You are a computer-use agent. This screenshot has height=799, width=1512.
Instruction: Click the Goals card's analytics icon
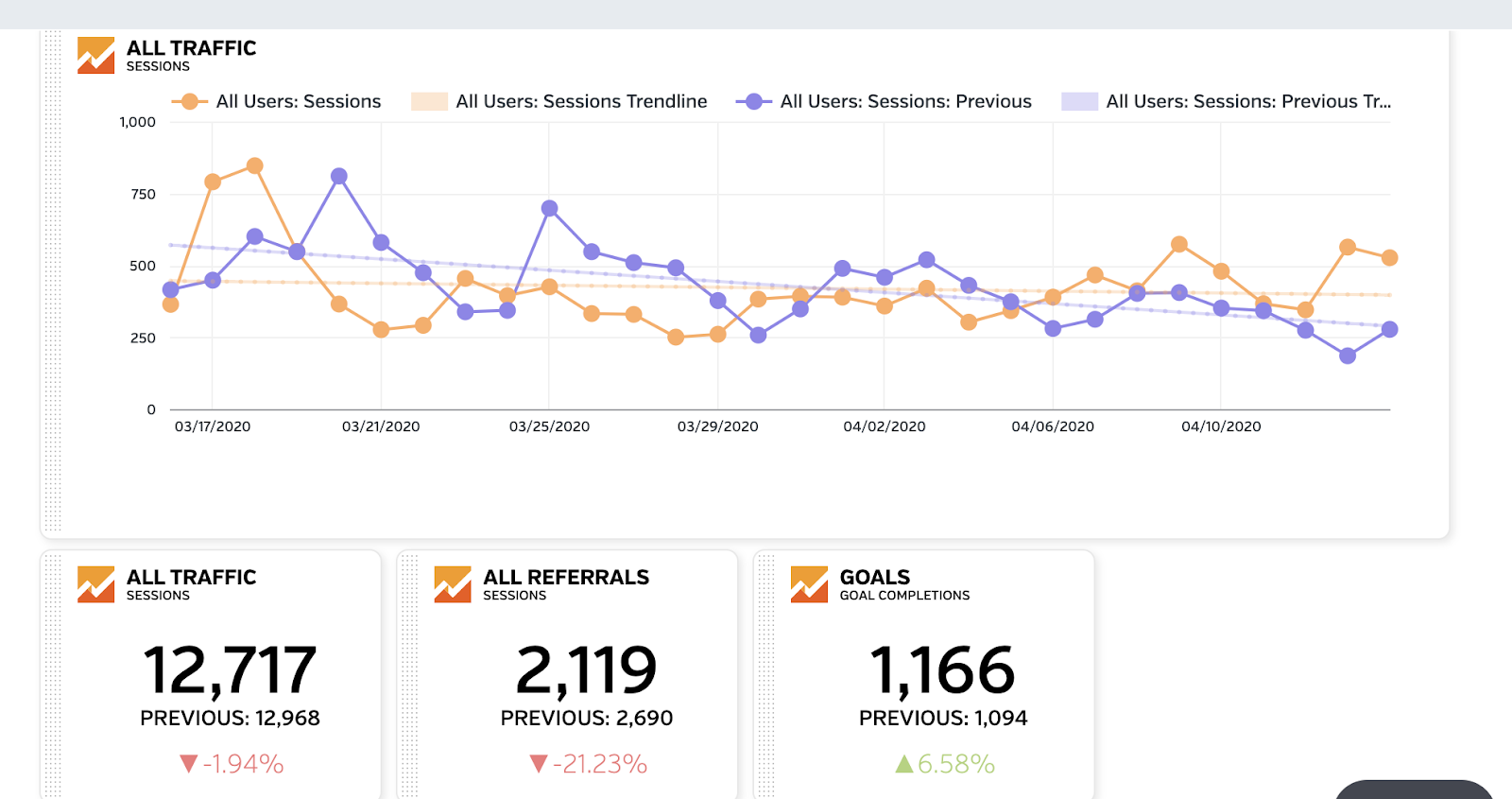[809, 584]
